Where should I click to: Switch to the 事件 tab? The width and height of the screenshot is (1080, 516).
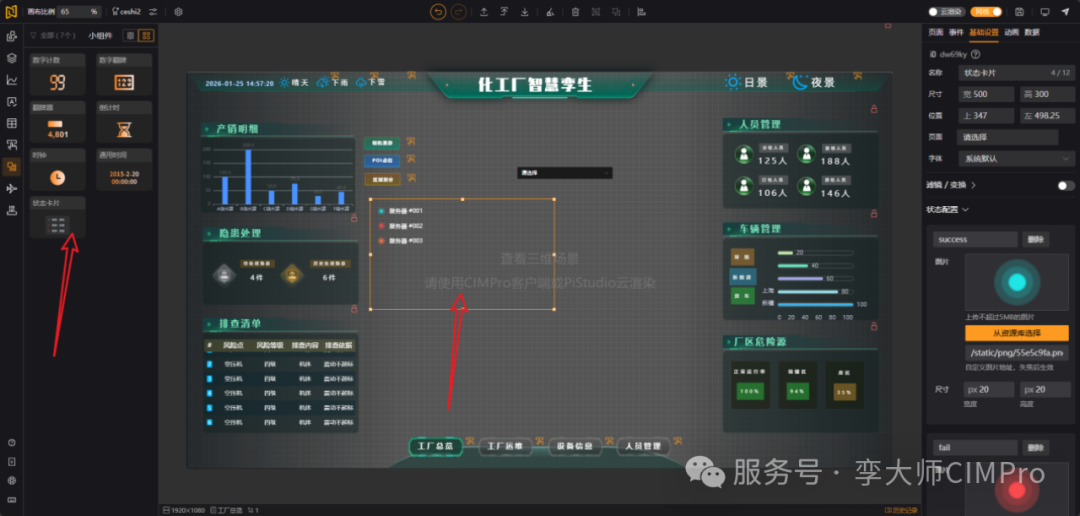pyautogui.click(x=956, y=32)
